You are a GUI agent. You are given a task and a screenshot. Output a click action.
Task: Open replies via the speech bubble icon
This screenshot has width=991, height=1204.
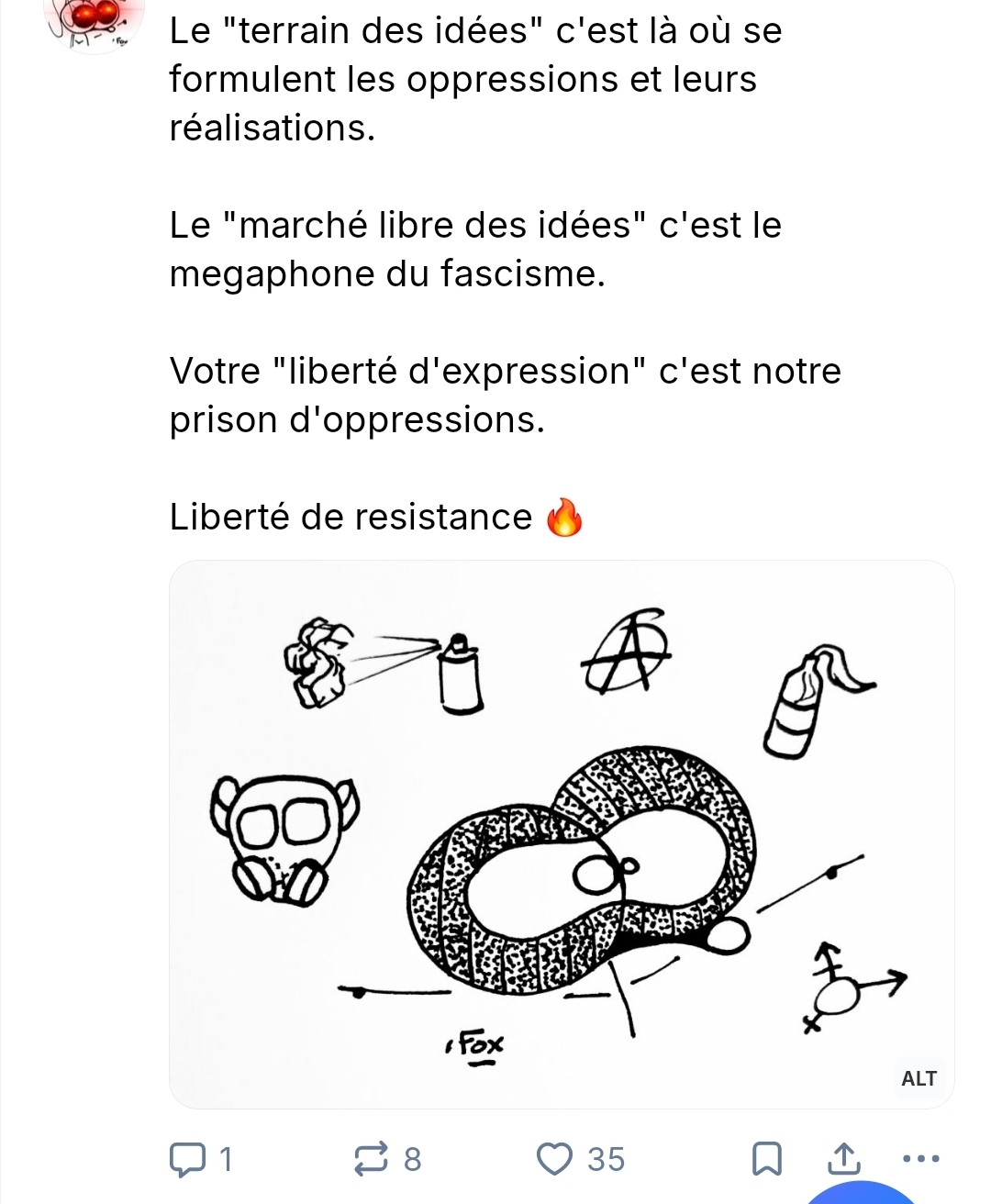click(188, 1159)
